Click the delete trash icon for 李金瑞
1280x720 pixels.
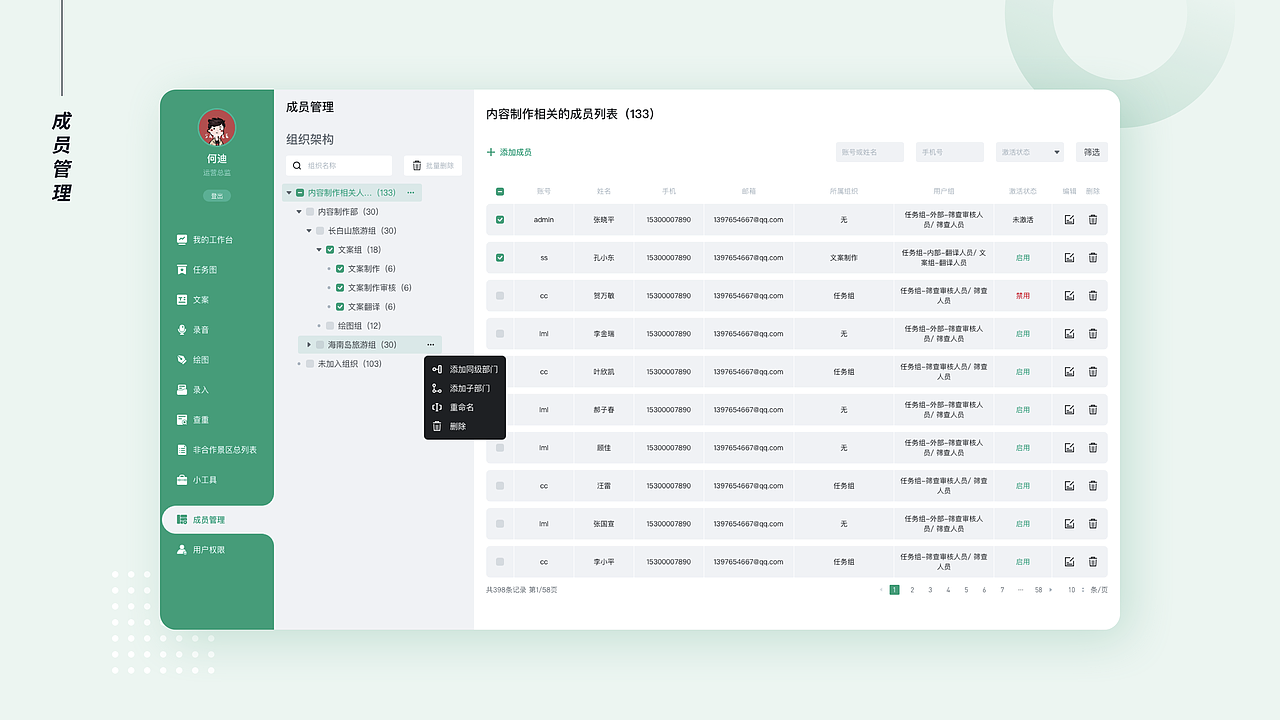tap(1092, 334)
